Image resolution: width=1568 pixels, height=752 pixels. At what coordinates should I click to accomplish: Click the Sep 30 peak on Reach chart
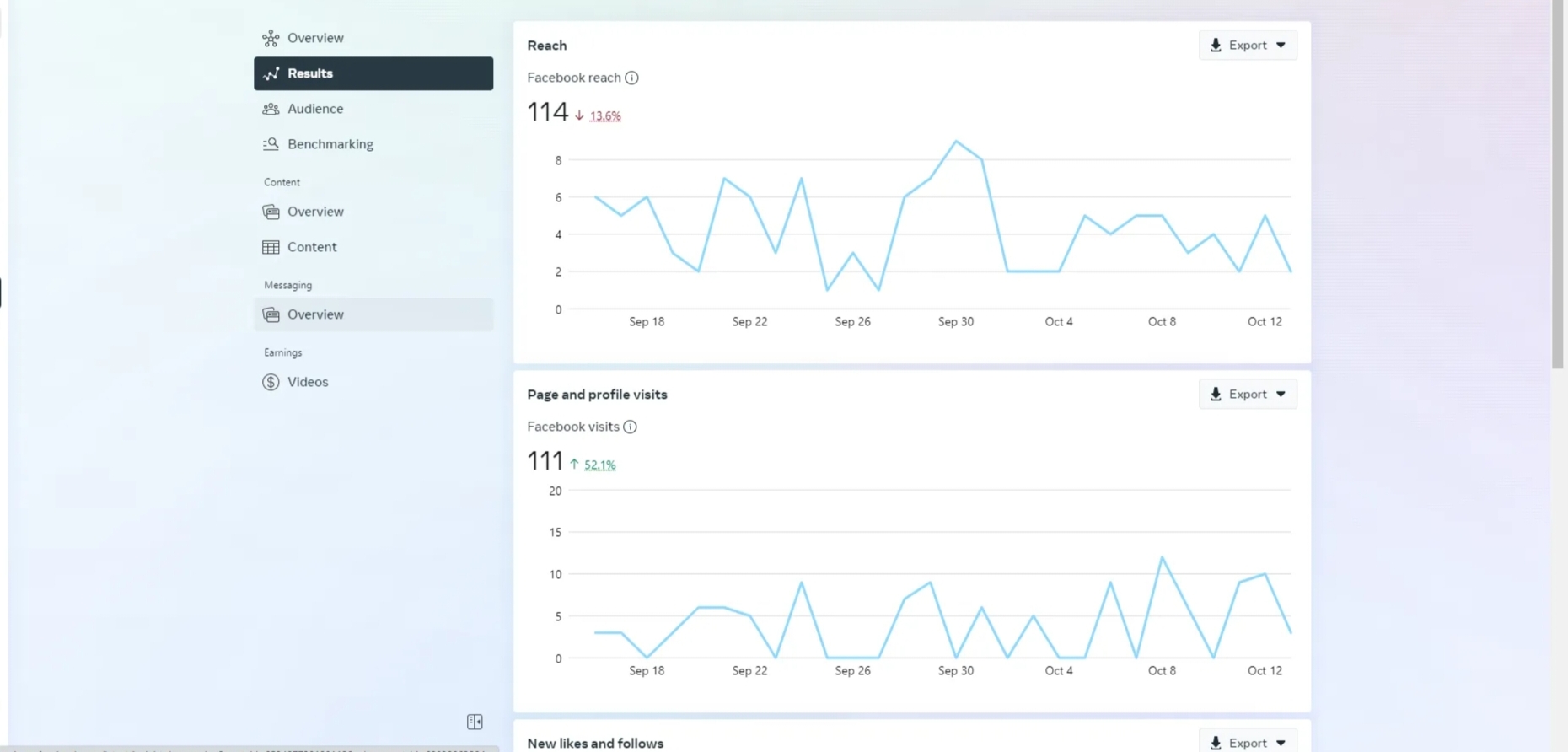point(956,141)
